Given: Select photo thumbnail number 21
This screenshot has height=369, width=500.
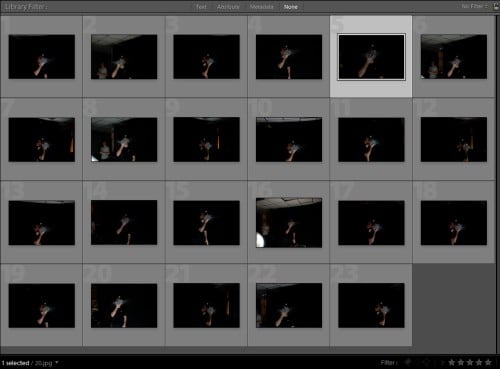Looking at the screenshot, I should coord(206,305).
